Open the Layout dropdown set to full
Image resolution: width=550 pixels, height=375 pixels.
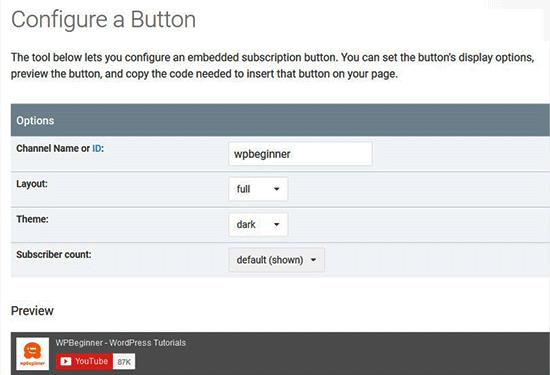[258, 189]
